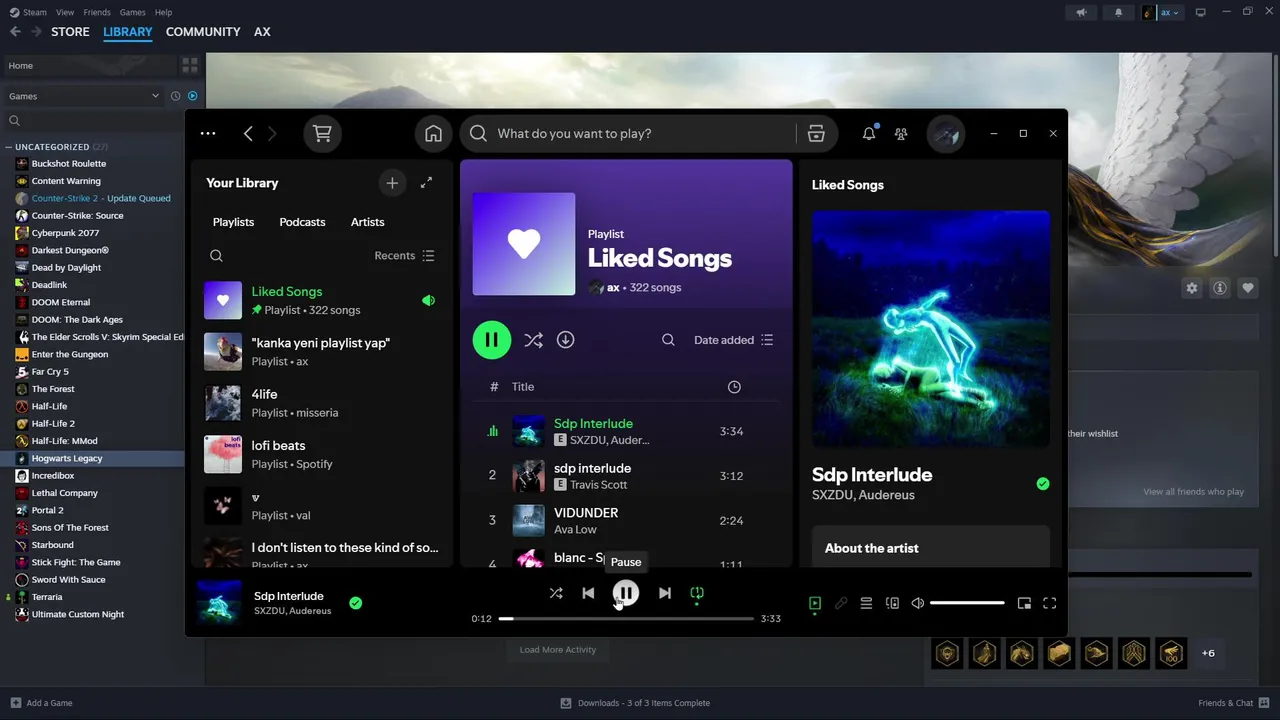Go forward in Spotify navigation

pos(272,133)
